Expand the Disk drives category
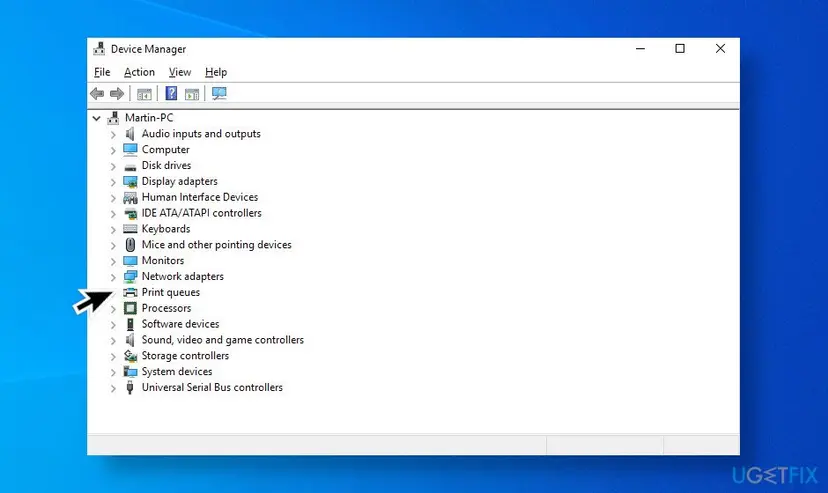This screenshot has width=828, height=493. click(x=113, y=166)
